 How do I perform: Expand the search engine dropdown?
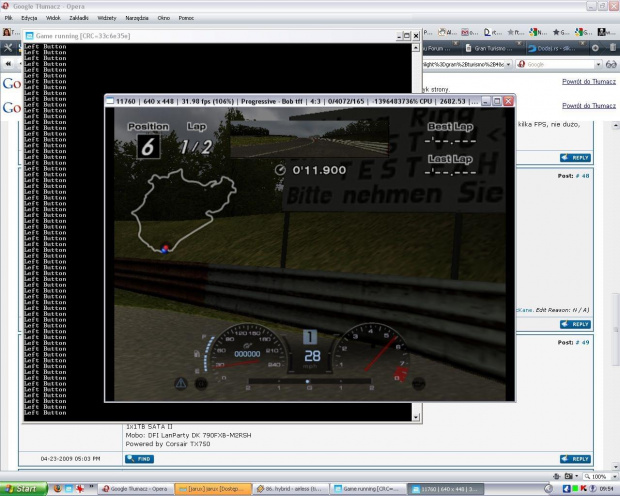598,64
